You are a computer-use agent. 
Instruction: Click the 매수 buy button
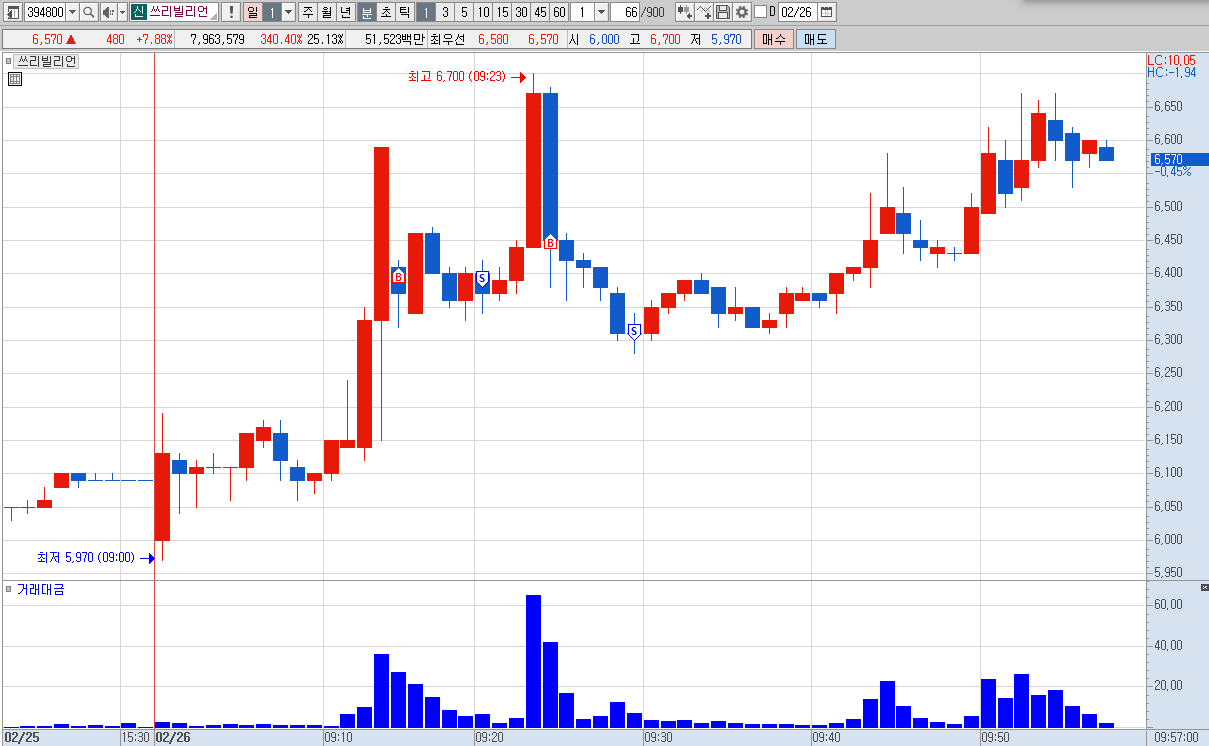tap(774, 39)
